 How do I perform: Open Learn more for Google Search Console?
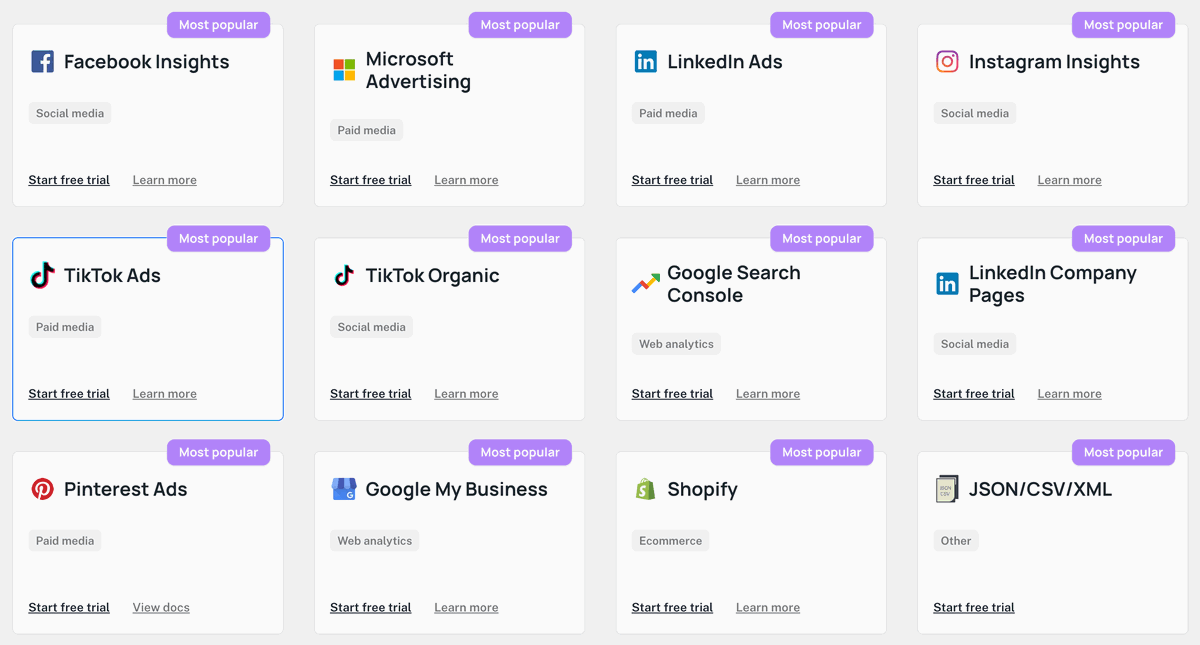pyautogui.click(x=767, y=393)
